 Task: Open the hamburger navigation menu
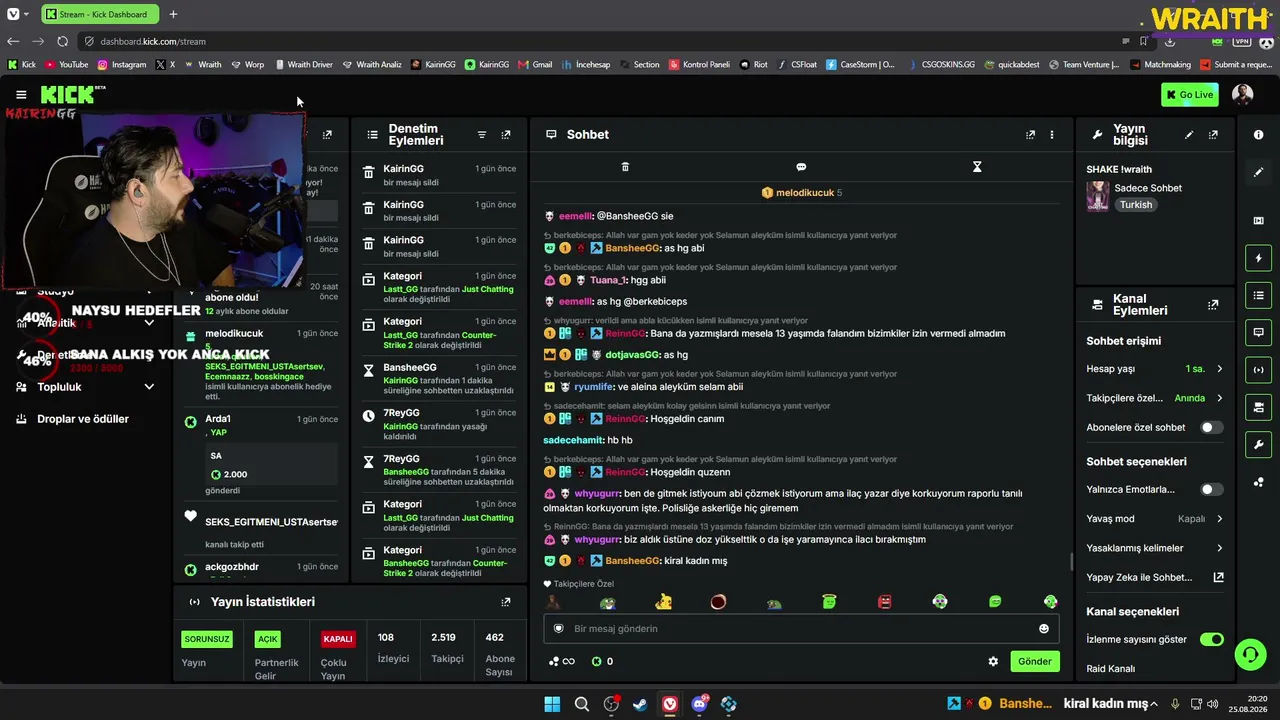[x=21, y=95]
